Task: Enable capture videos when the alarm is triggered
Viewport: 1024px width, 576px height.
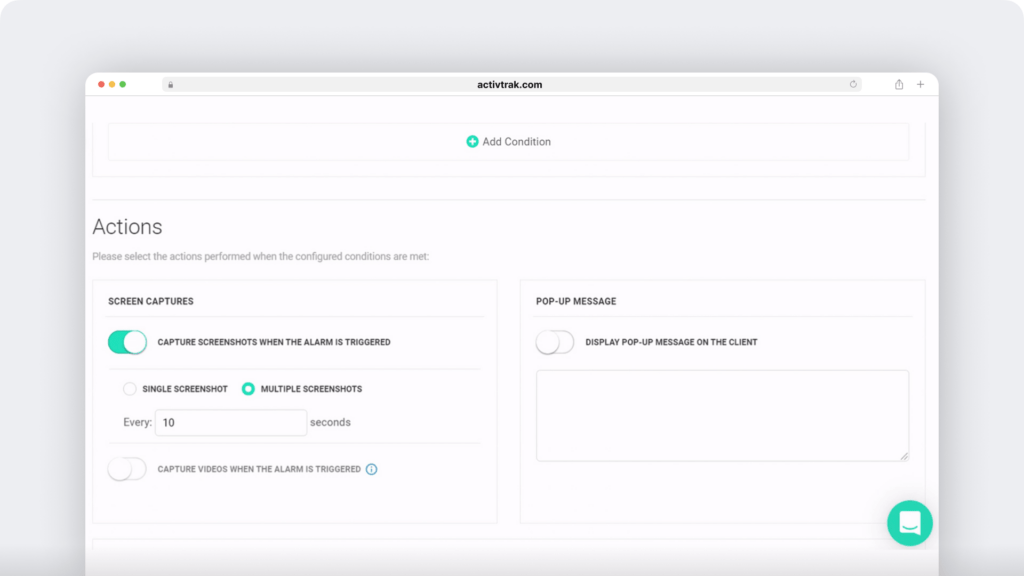Action: (x=127, y=468)
